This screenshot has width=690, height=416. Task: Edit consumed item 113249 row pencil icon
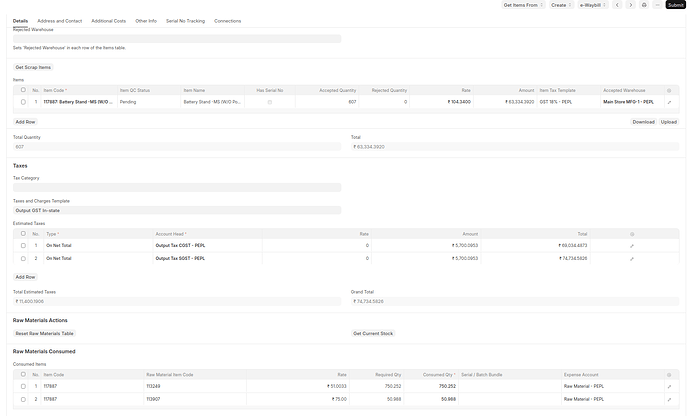pyautogui.click(x=670, y=386)
